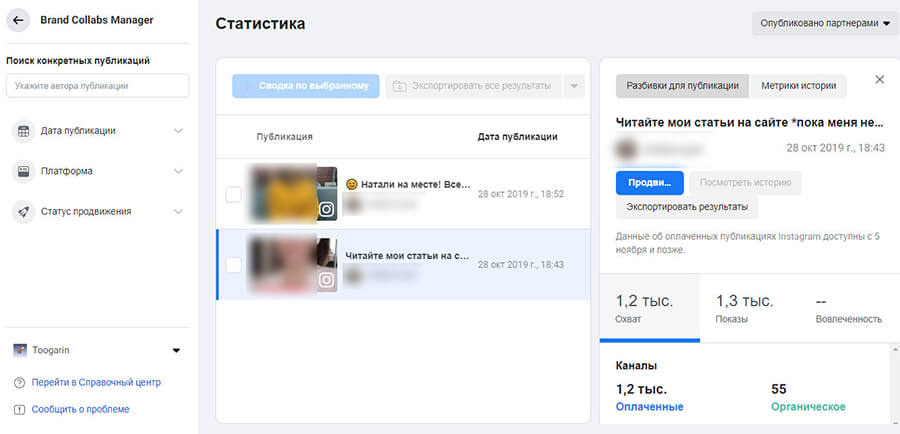
Task: Expand the Платформа filter
Action: tap(179, 171)
